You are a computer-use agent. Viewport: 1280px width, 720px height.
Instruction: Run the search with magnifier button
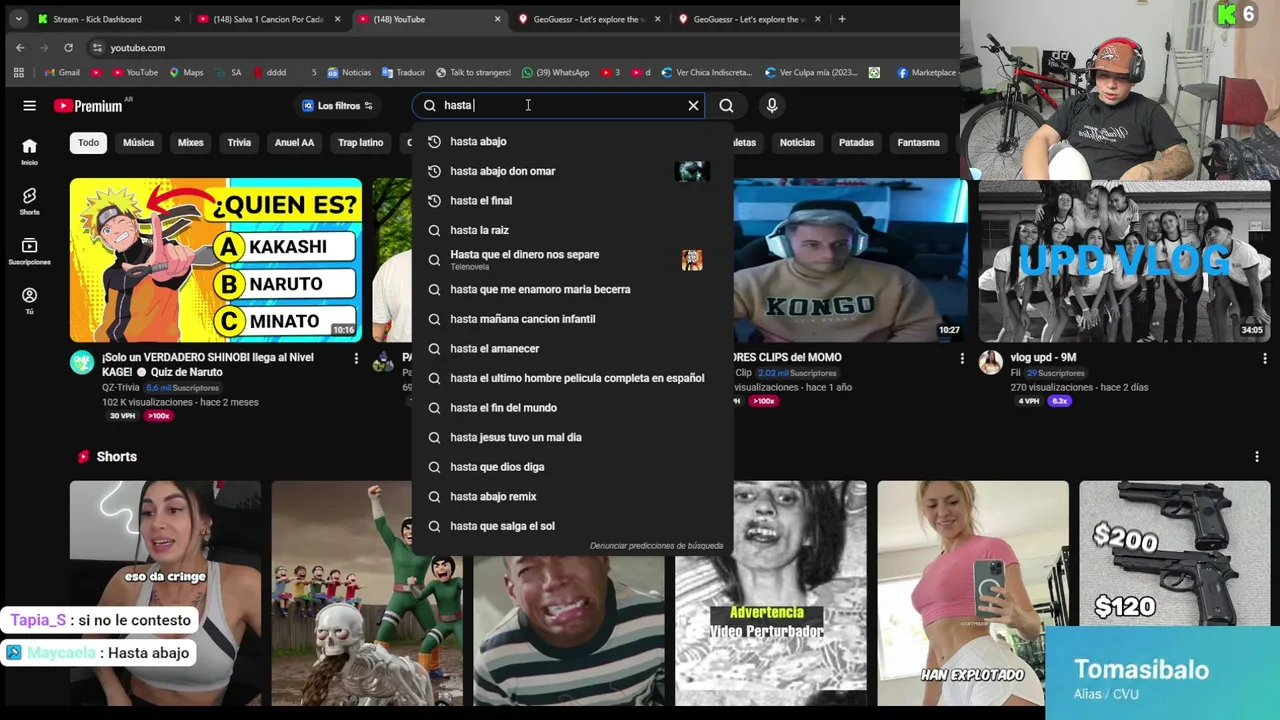[726, 105]
